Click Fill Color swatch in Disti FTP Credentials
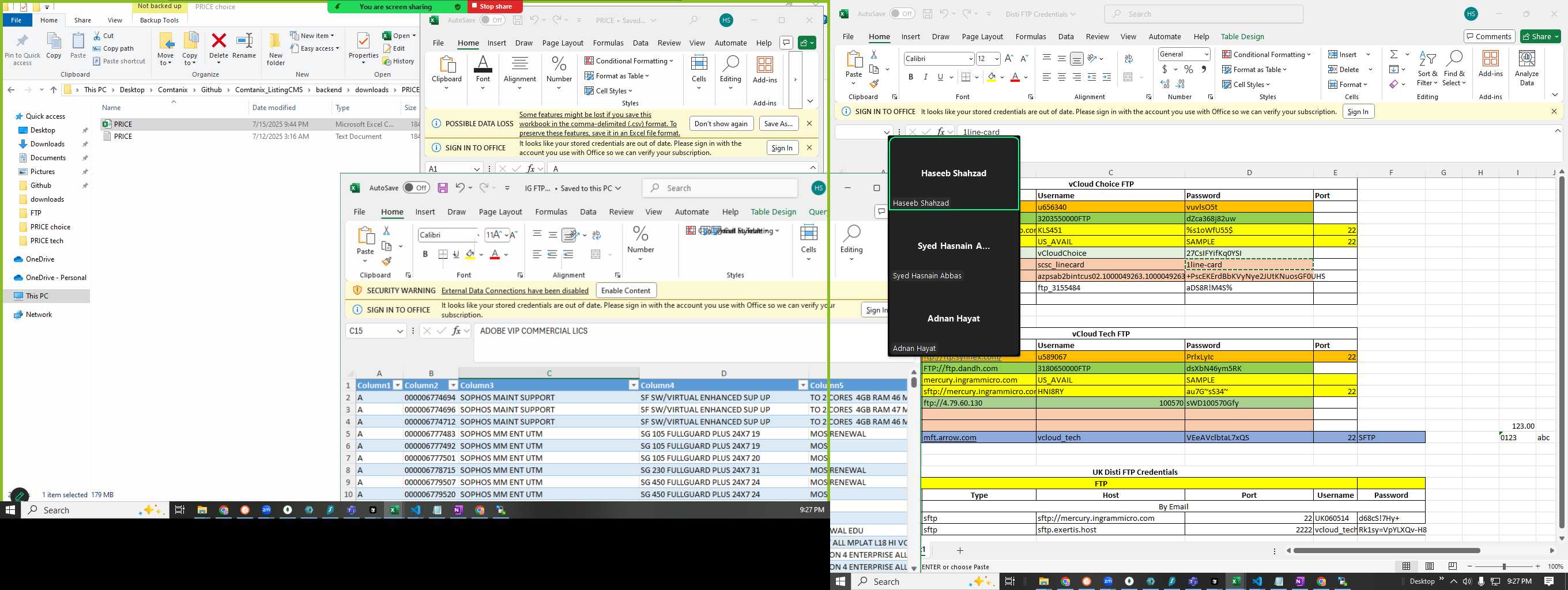The width and height of the screenshot is (1568, 590). click(992, 77)
